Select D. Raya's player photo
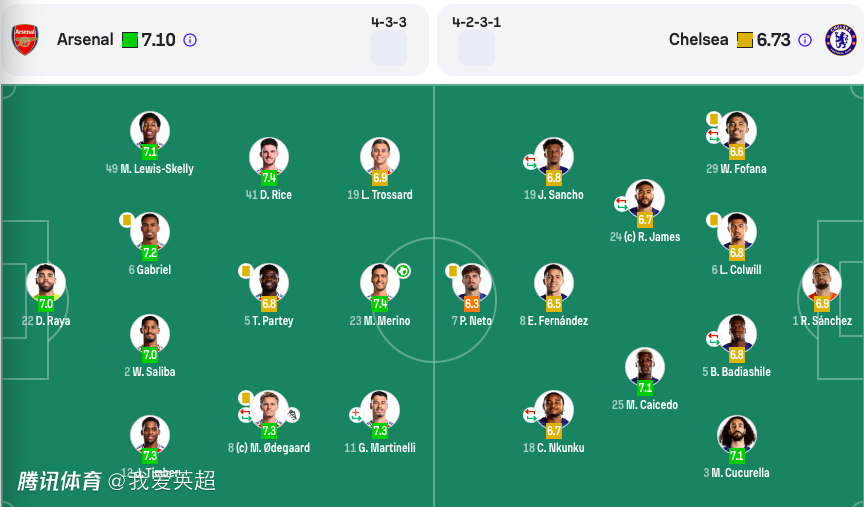864x507 pixels. [46, 282]
